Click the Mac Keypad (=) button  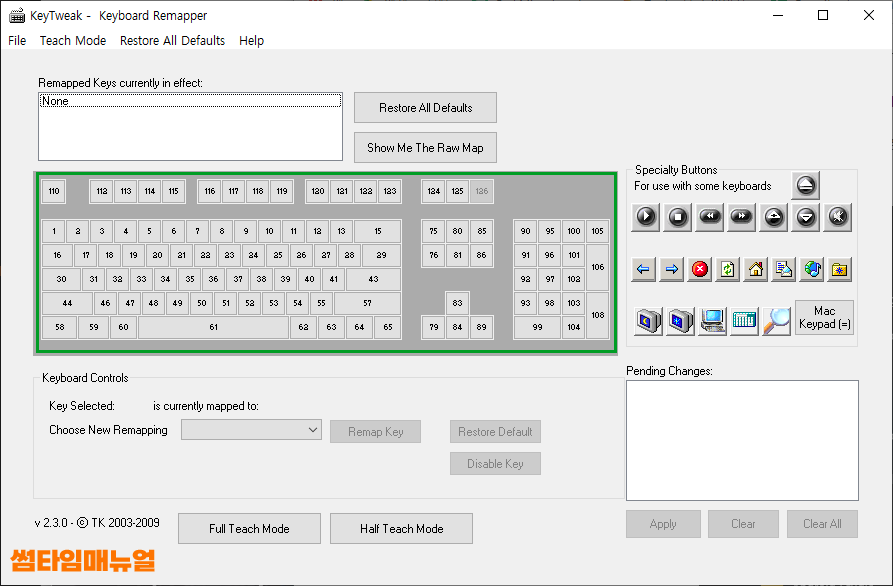point(824,317)
